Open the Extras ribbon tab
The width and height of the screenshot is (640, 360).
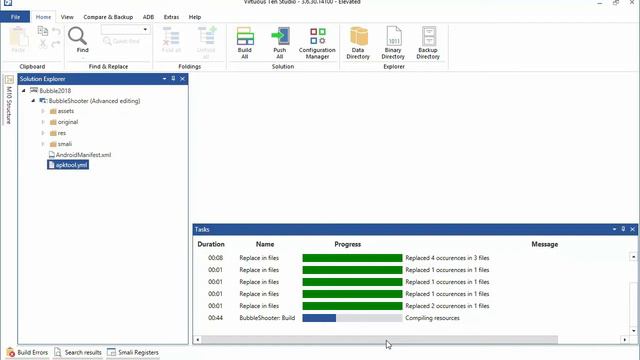(x=171, y=17)
